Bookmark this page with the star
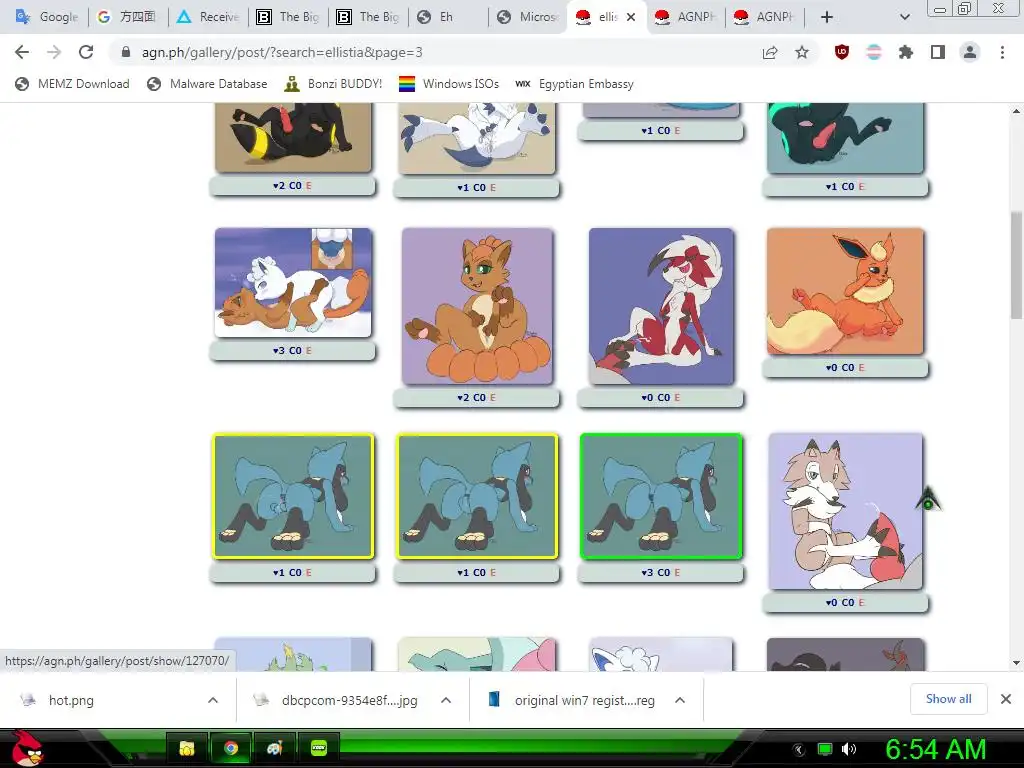 [802, 52]
